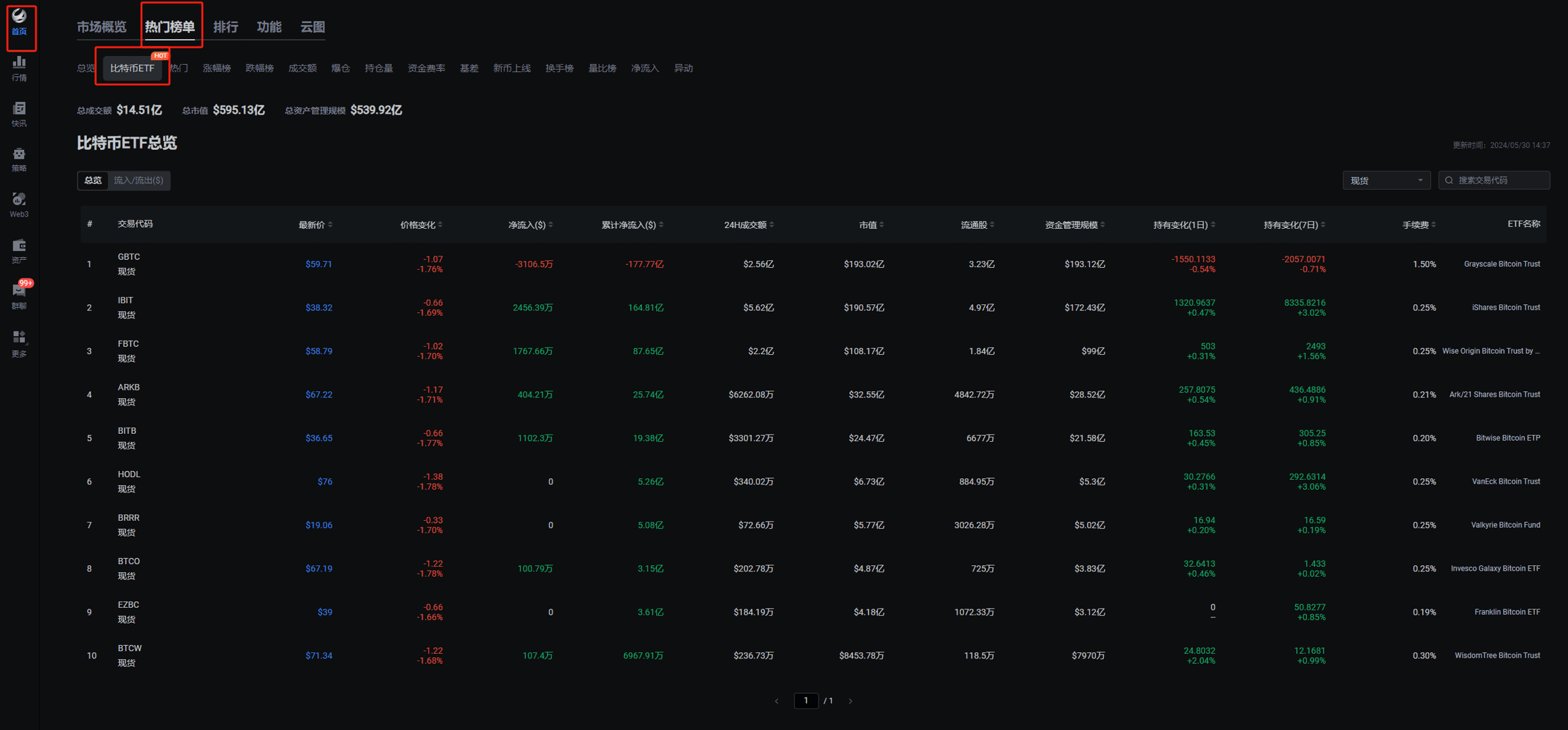Click EZBC ticker in row 9
The image size is (1568, 730).
tap(128, 605)
